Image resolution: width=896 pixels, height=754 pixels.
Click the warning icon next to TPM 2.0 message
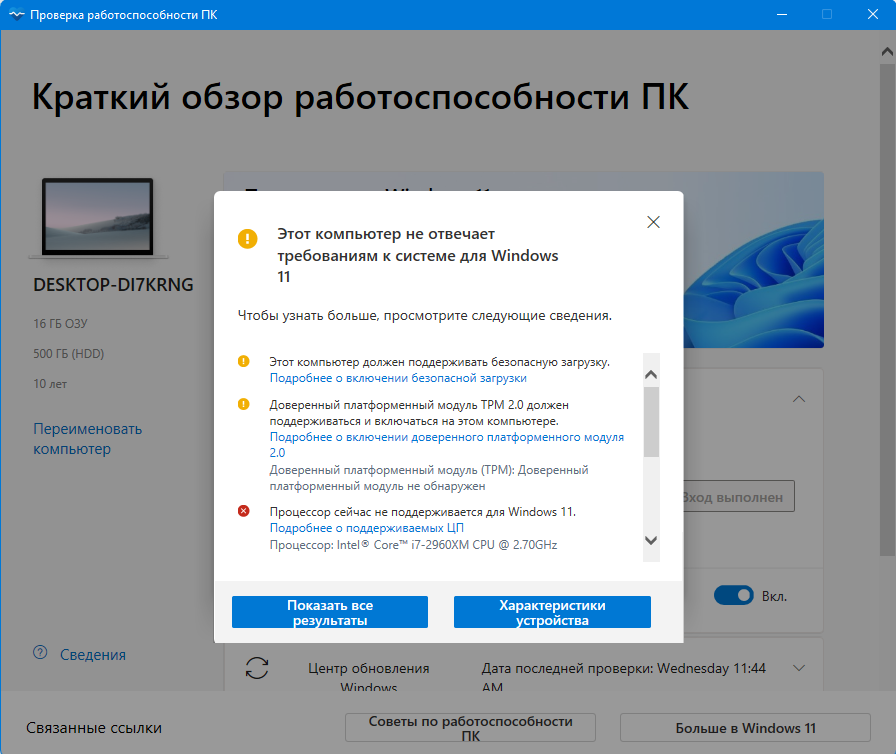(x=243, y=404)
